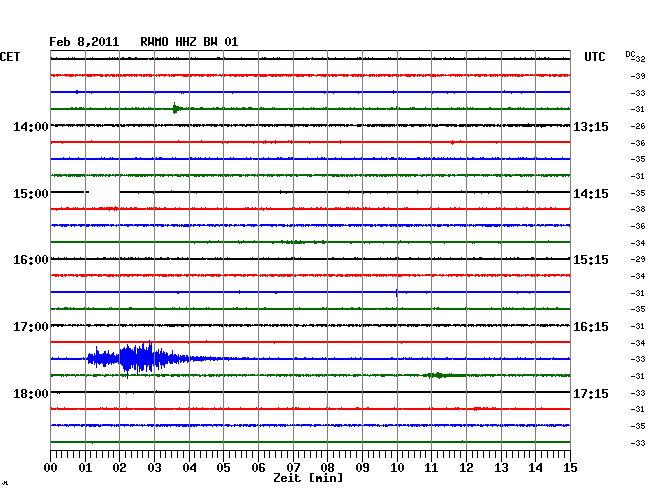Click the green disturbance between minutes 06 and 08
The height and width of the screenshot is (494, 650).
(x=296, y=242)
